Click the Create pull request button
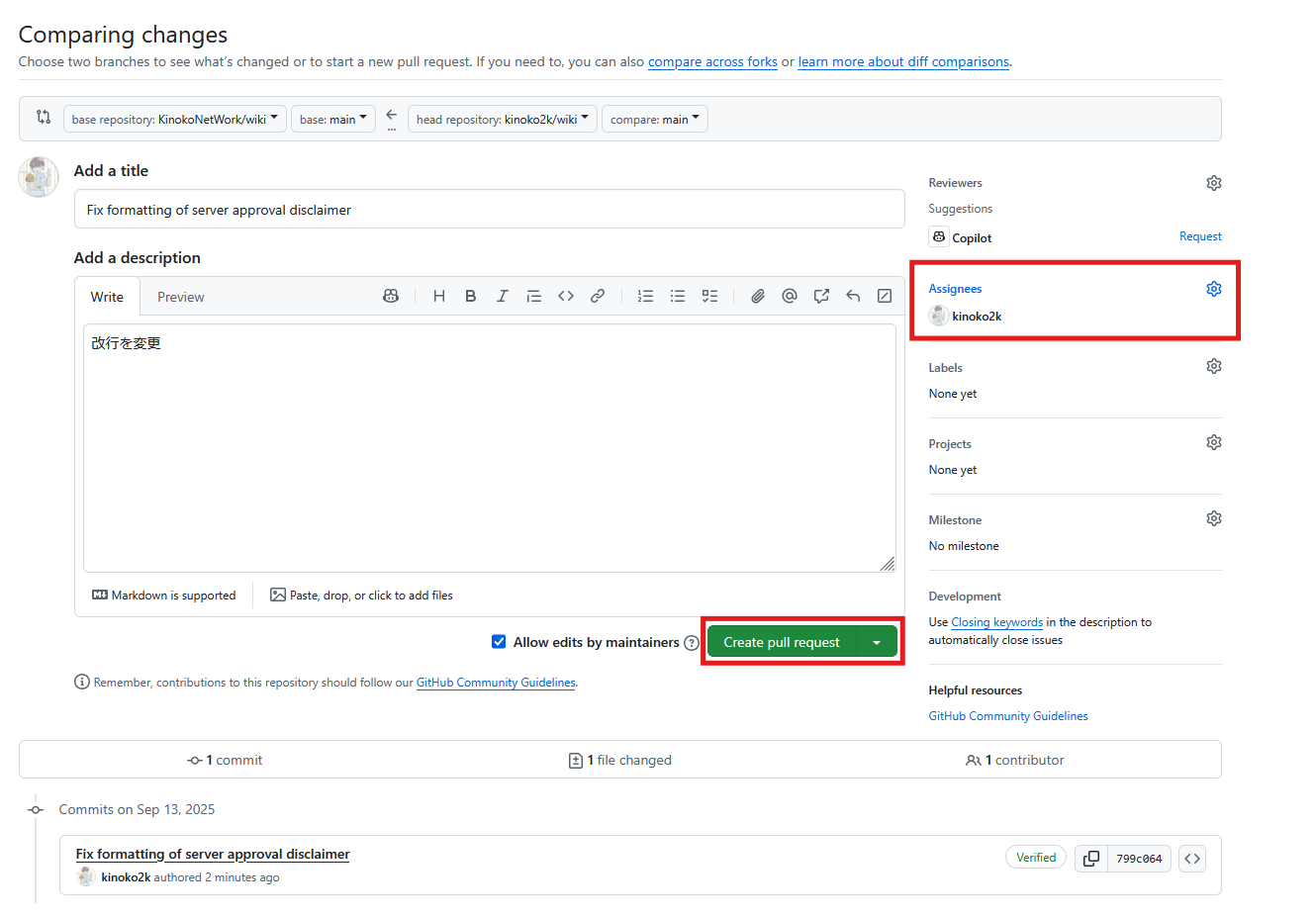The height and width of the screenshot is (918, 1316). pos(781,643)
